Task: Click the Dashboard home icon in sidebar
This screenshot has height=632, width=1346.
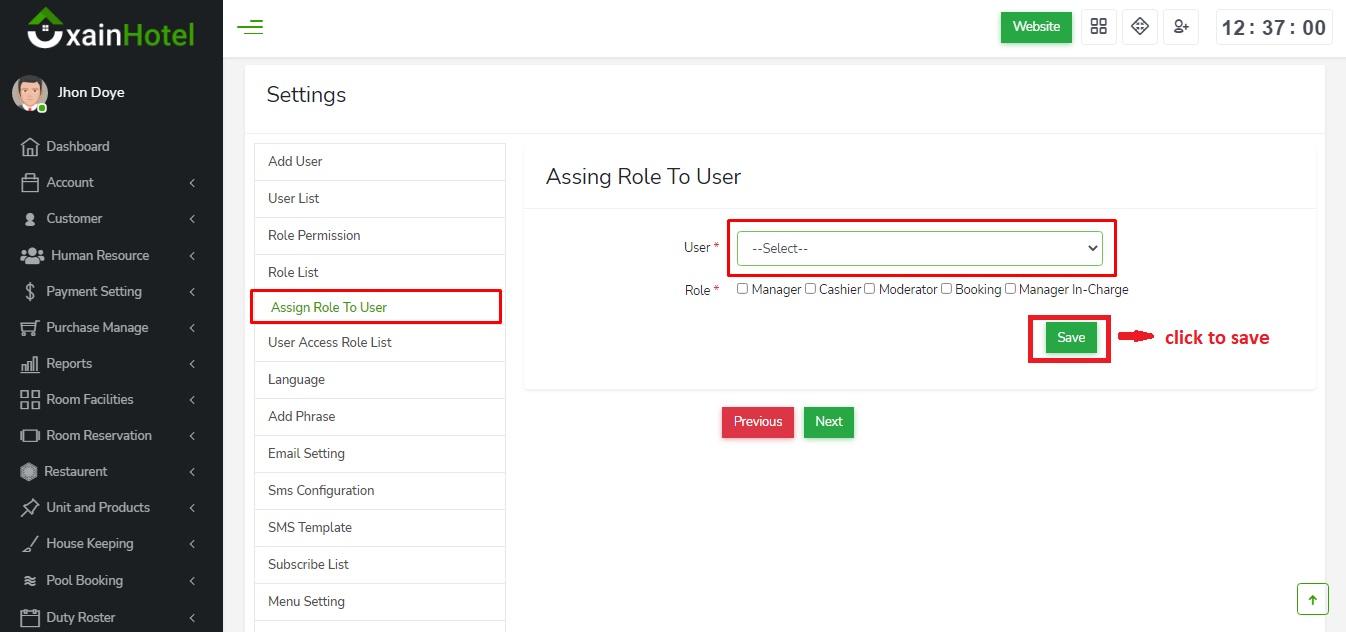Action: click(30, 147)
